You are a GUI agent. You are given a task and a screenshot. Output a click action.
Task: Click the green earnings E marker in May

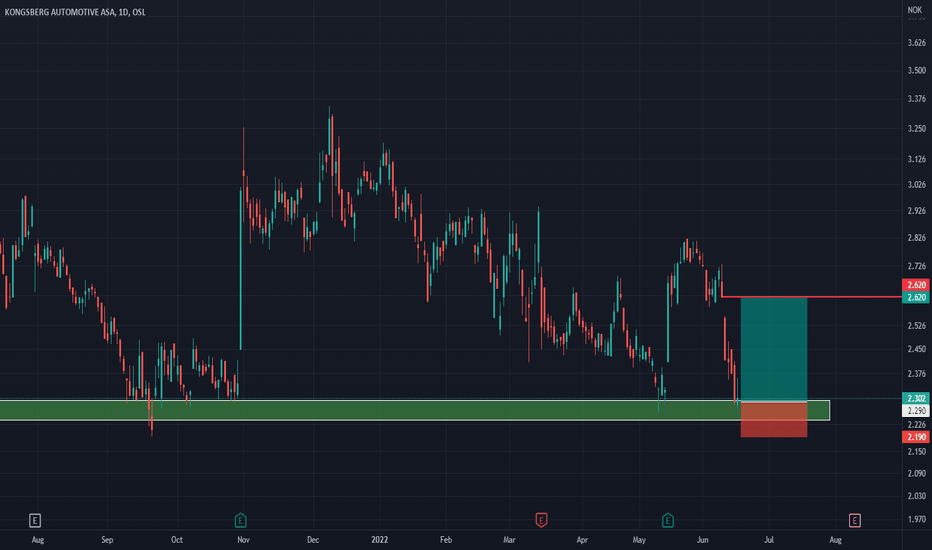pyautogui.click(x=667, y=520)
